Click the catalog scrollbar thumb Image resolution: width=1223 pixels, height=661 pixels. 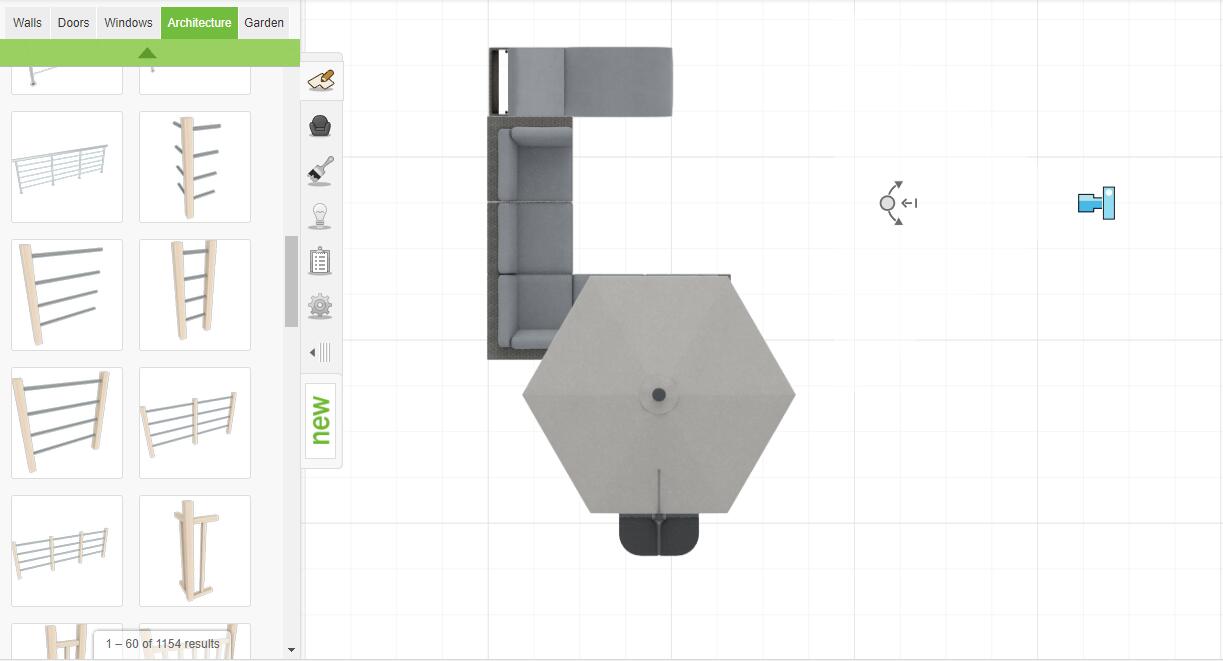[291, 281]
